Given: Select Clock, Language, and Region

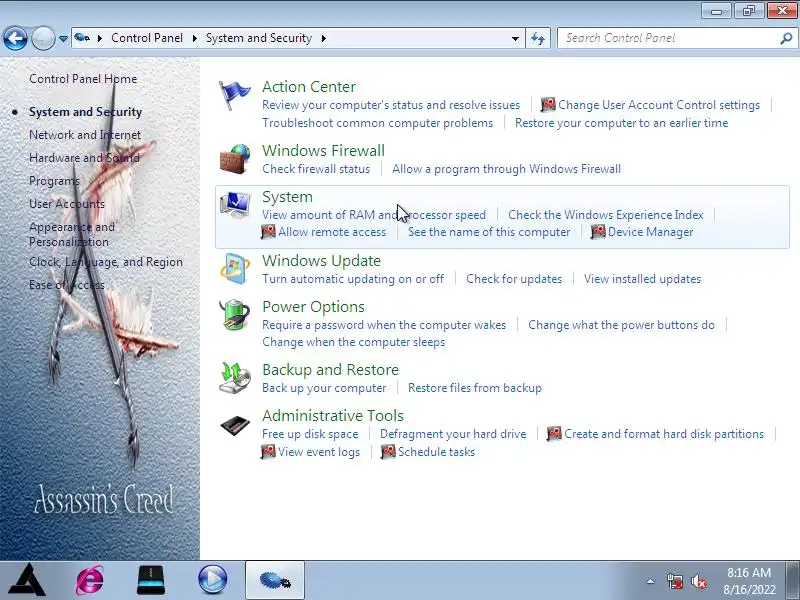Looking at the screenshot, I should click(106, 262).
